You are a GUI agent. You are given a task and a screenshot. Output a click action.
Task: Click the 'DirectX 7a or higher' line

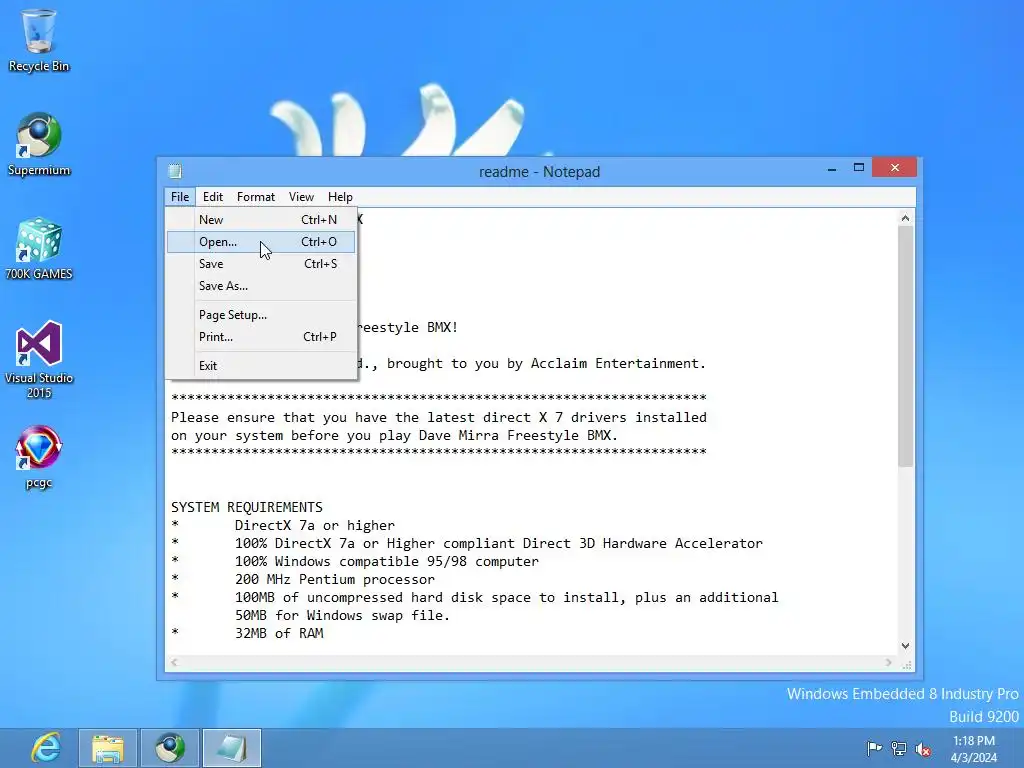pos(315,526)
